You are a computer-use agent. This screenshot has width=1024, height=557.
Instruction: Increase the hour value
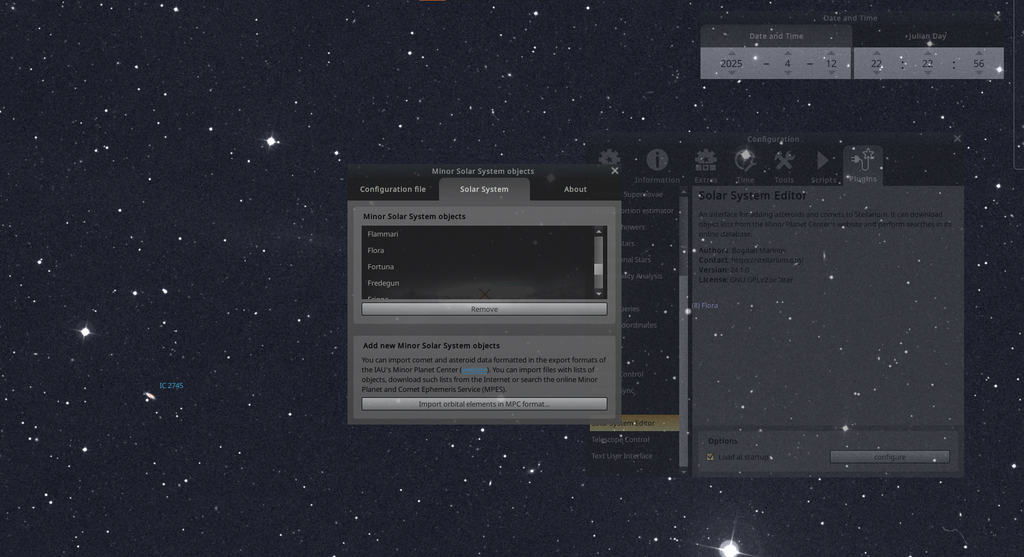click(x=876, y=54)
